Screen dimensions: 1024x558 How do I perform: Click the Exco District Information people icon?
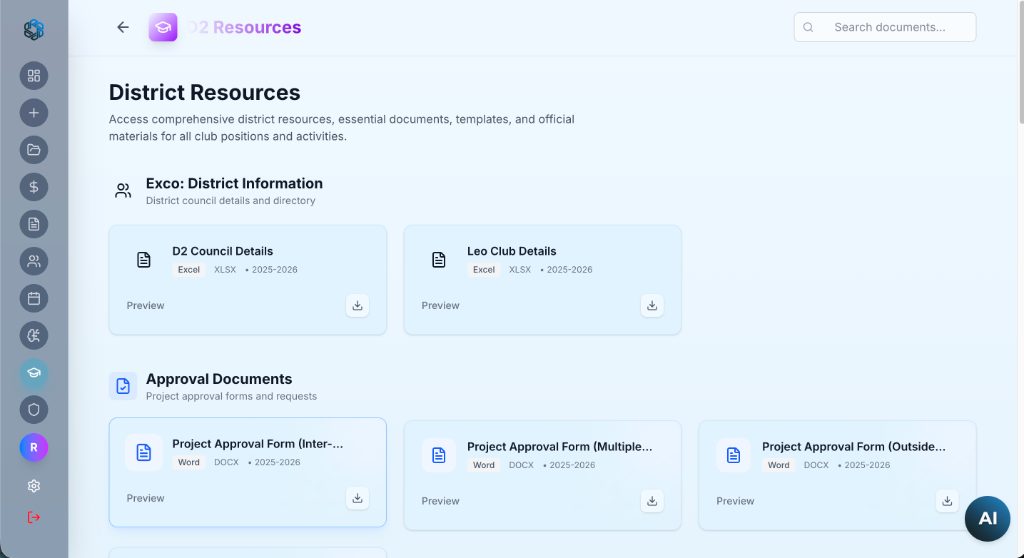coord(123,191)
